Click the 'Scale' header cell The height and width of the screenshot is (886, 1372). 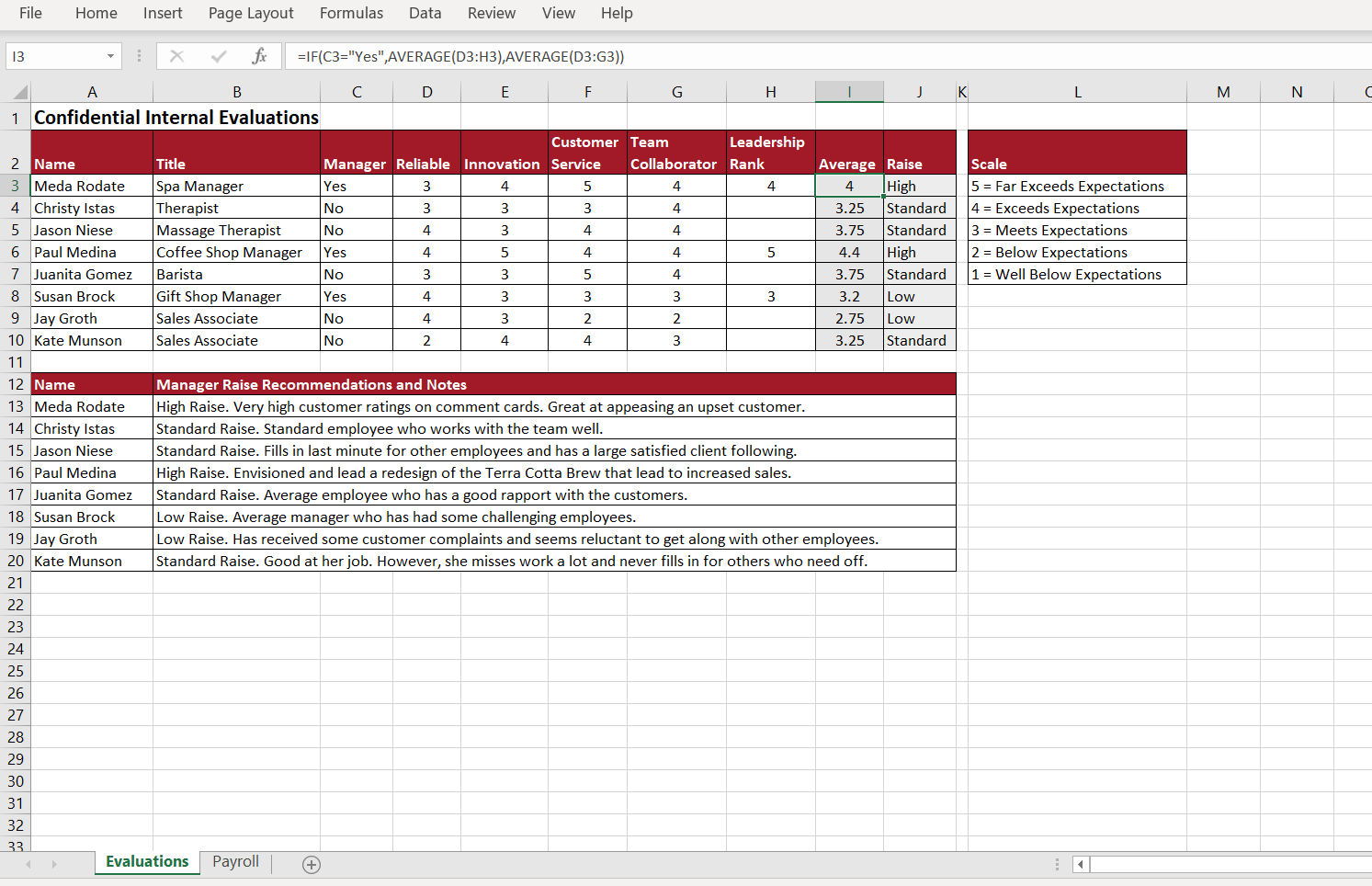1077,153
